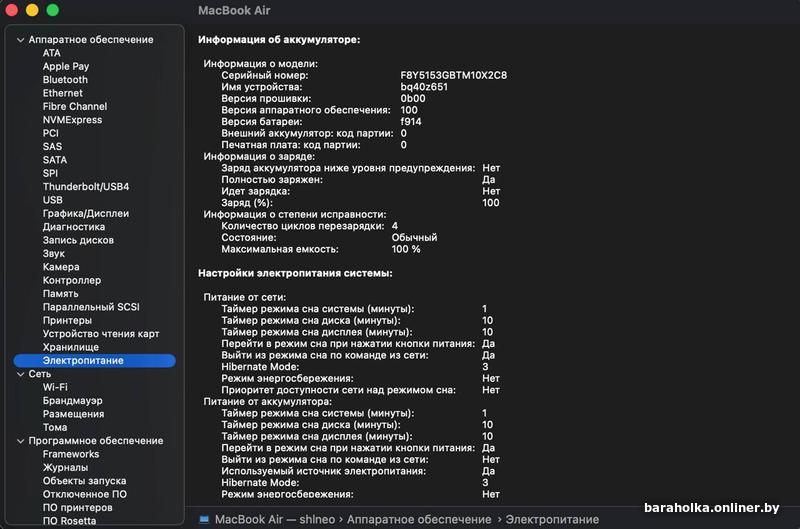
Task: Select Thunderbolt/USB4 in the sidebar
Action: click(x=86, y=187)
